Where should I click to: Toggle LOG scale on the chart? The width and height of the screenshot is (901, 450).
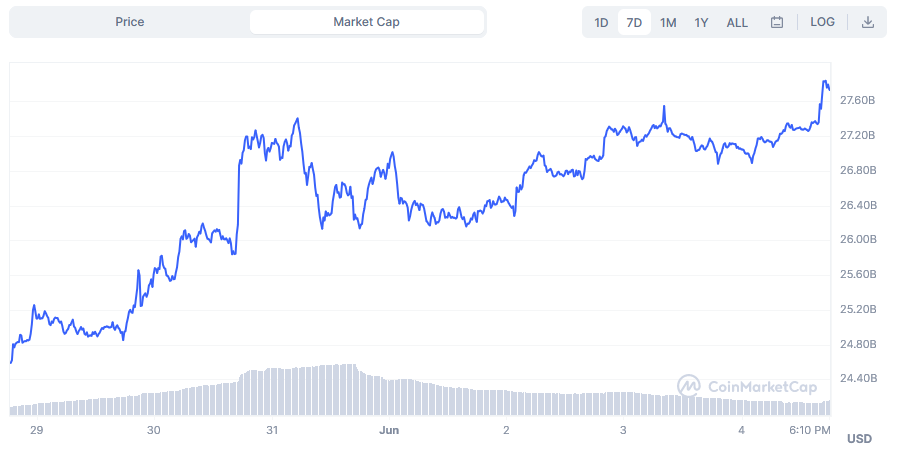(822, 22)
